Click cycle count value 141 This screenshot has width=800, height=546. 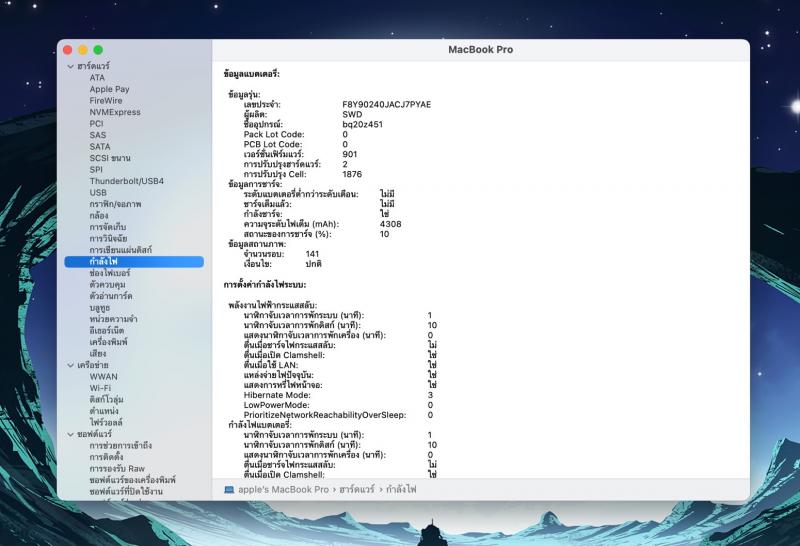312,254
